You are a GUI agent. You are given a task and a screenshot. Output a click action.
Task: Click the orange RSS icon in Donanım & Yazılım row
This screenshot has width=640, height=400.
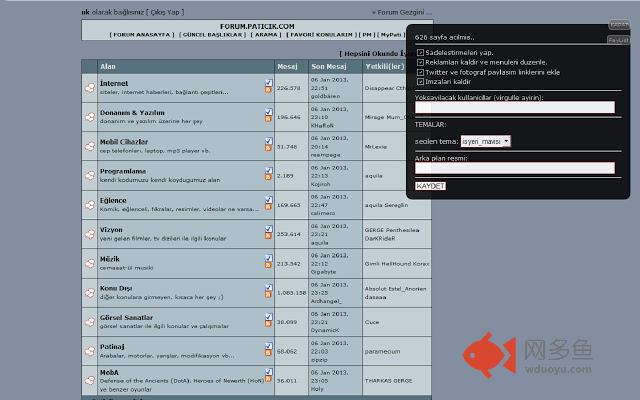coord(268,119)
